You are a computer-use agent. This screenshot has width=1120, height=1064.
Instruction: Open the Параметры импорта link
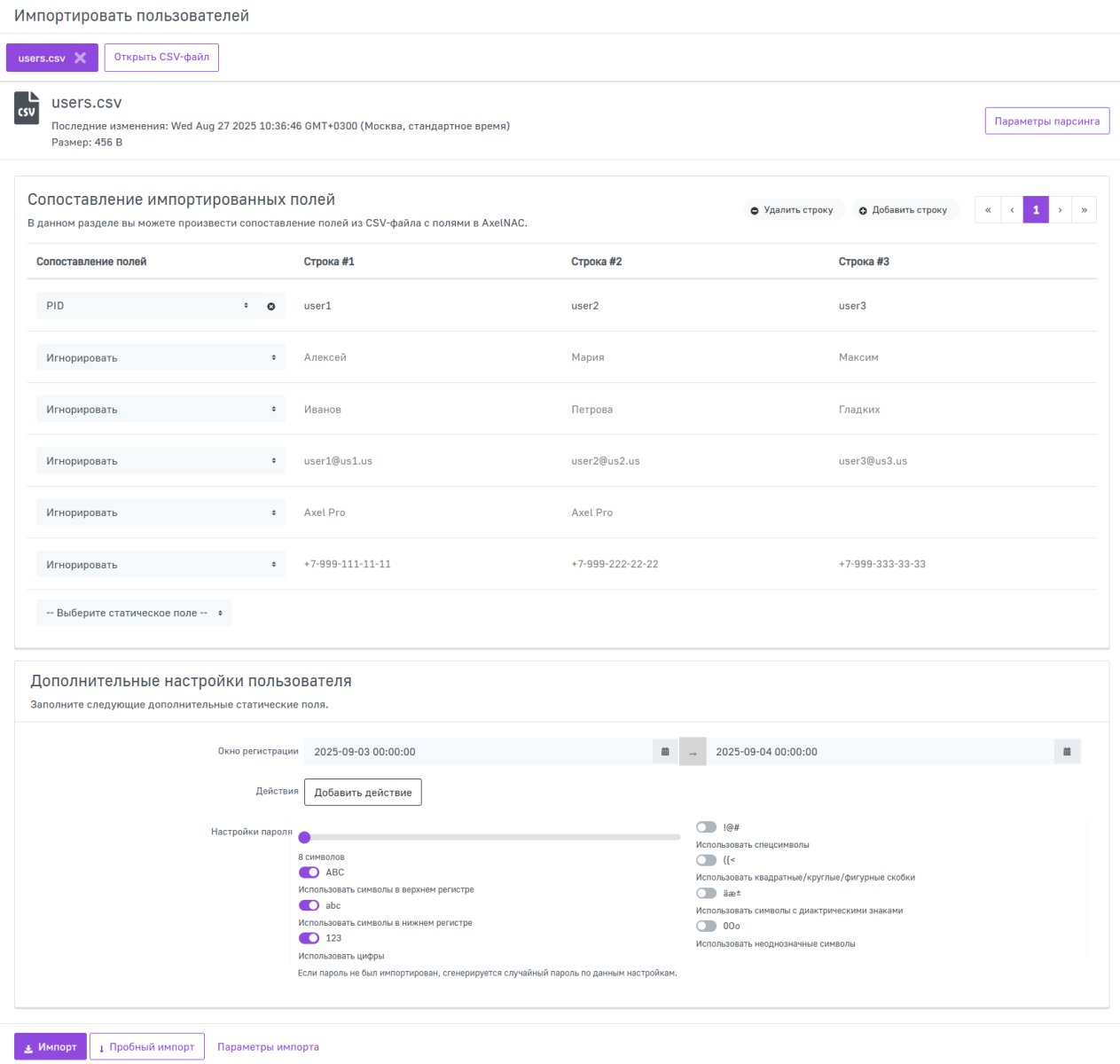(x=268, y=1047)
